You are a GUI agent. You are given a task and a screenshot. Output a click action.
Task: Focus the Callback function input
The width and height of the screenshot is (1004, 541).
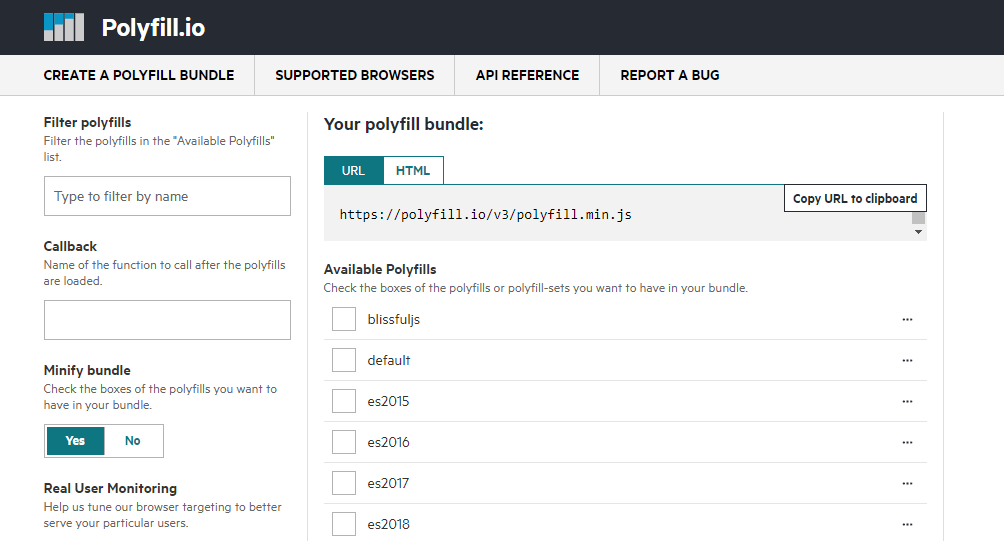[167, 320]
